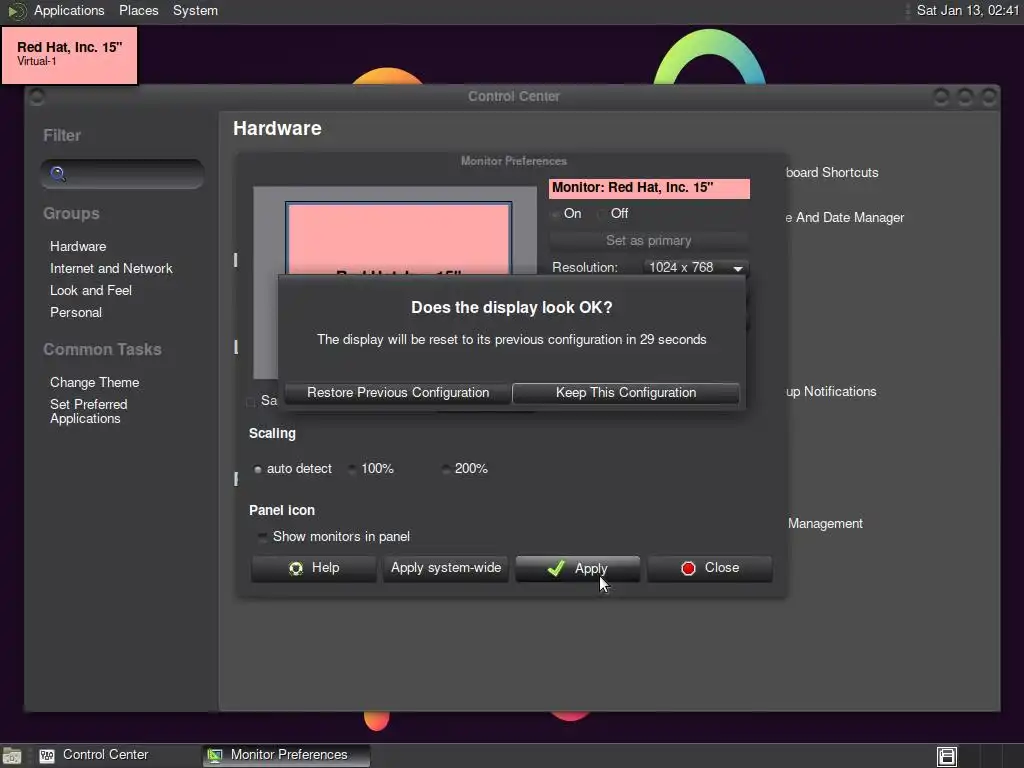
Task: Click the Red Hat, Inc. 15" monitor label overlay
Action: (x=70, y=55)
